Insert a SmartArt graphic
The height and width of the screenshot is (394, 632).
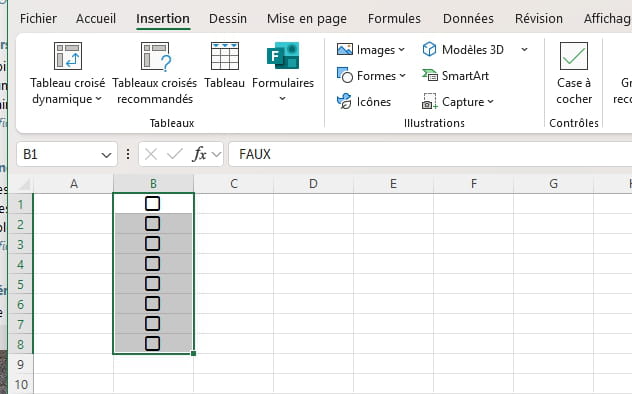[x=455, y=75]
